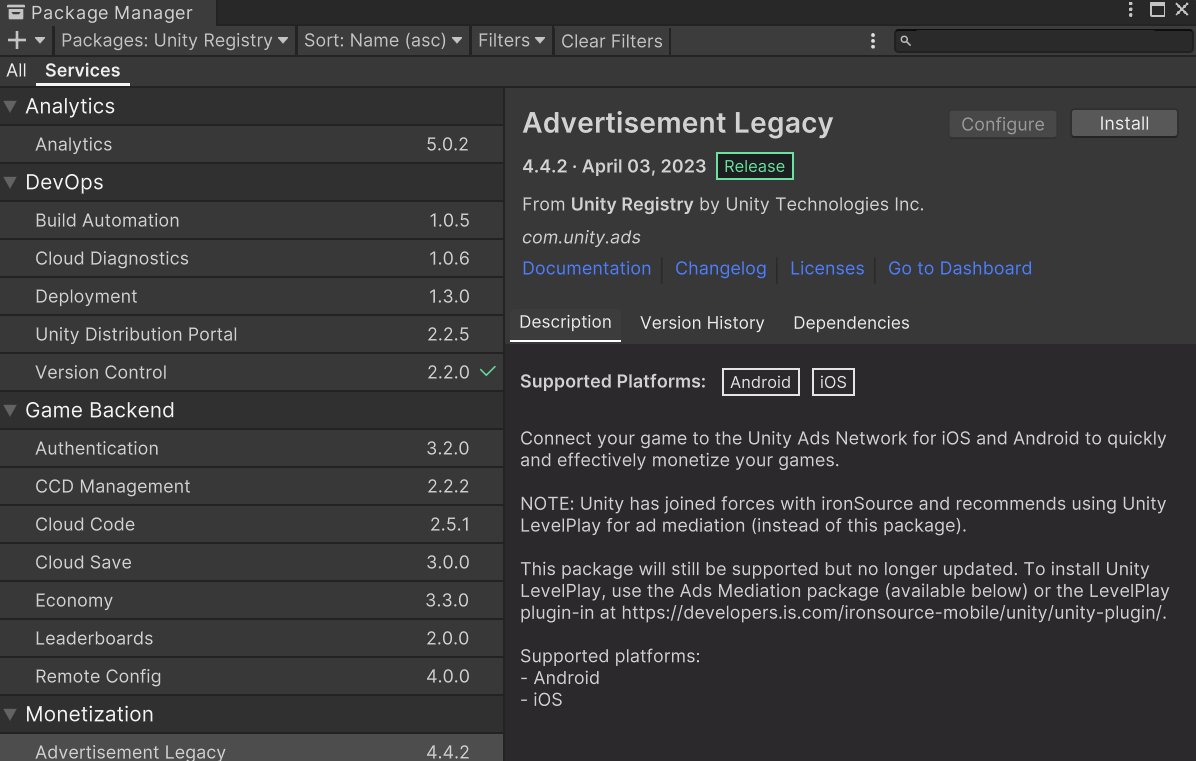Open the Sort: Name (asc) dropdown
1196x761 pixels.
(383, 40)
